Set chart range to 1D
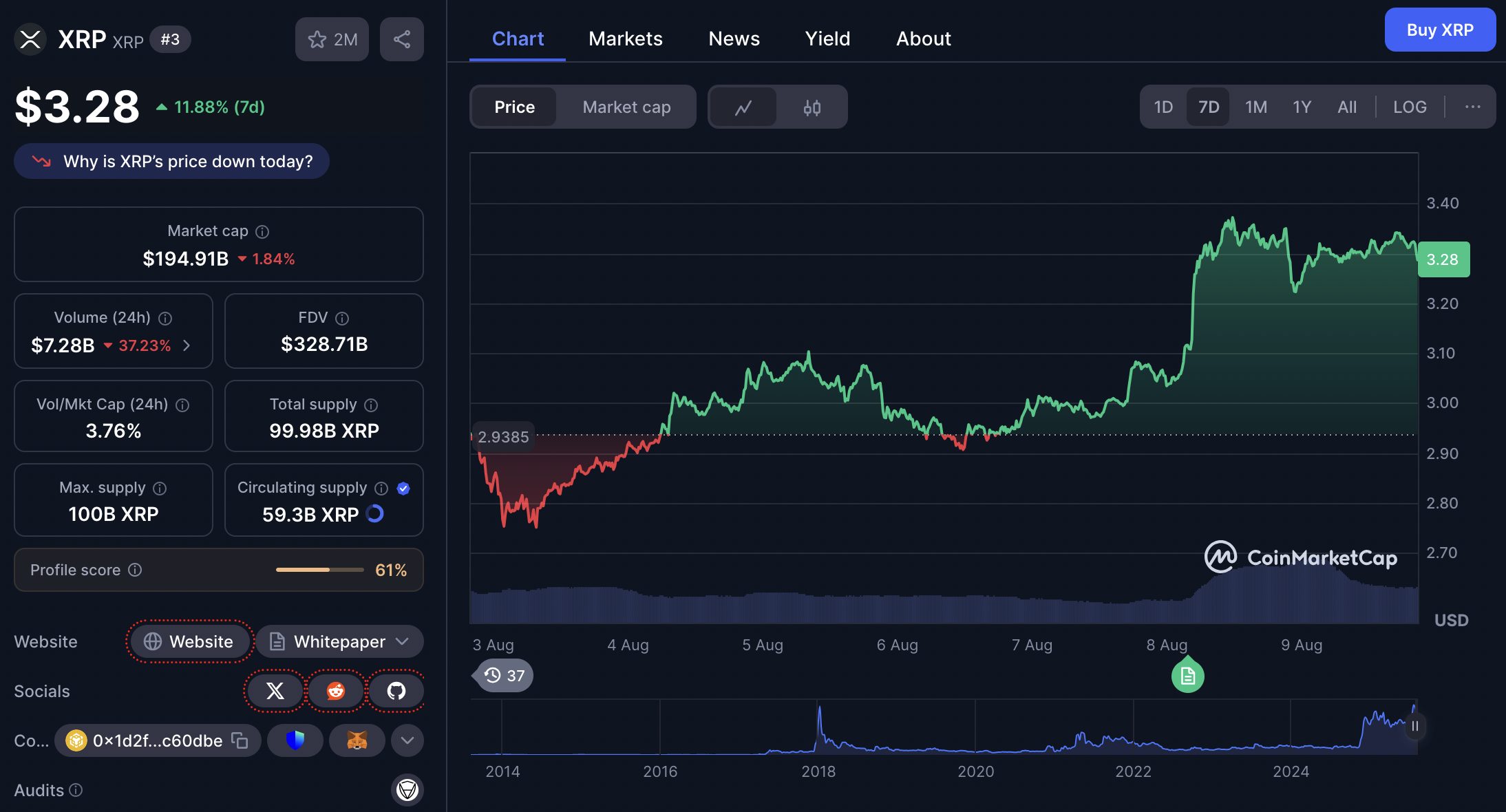This screenshot has height=812, width=1506. pyautogui.click(x=1163, y=107)
